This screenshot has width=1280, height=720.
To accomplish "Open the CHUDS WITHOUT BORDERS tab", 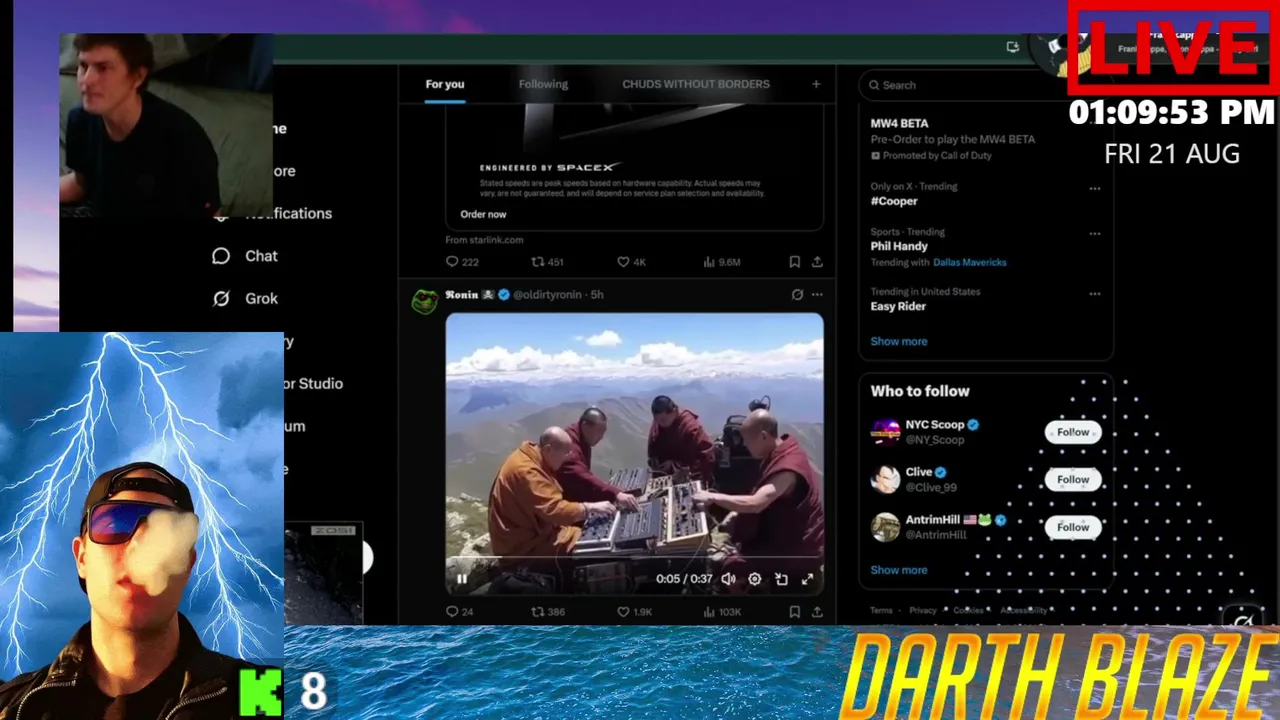I will point(696,84).
